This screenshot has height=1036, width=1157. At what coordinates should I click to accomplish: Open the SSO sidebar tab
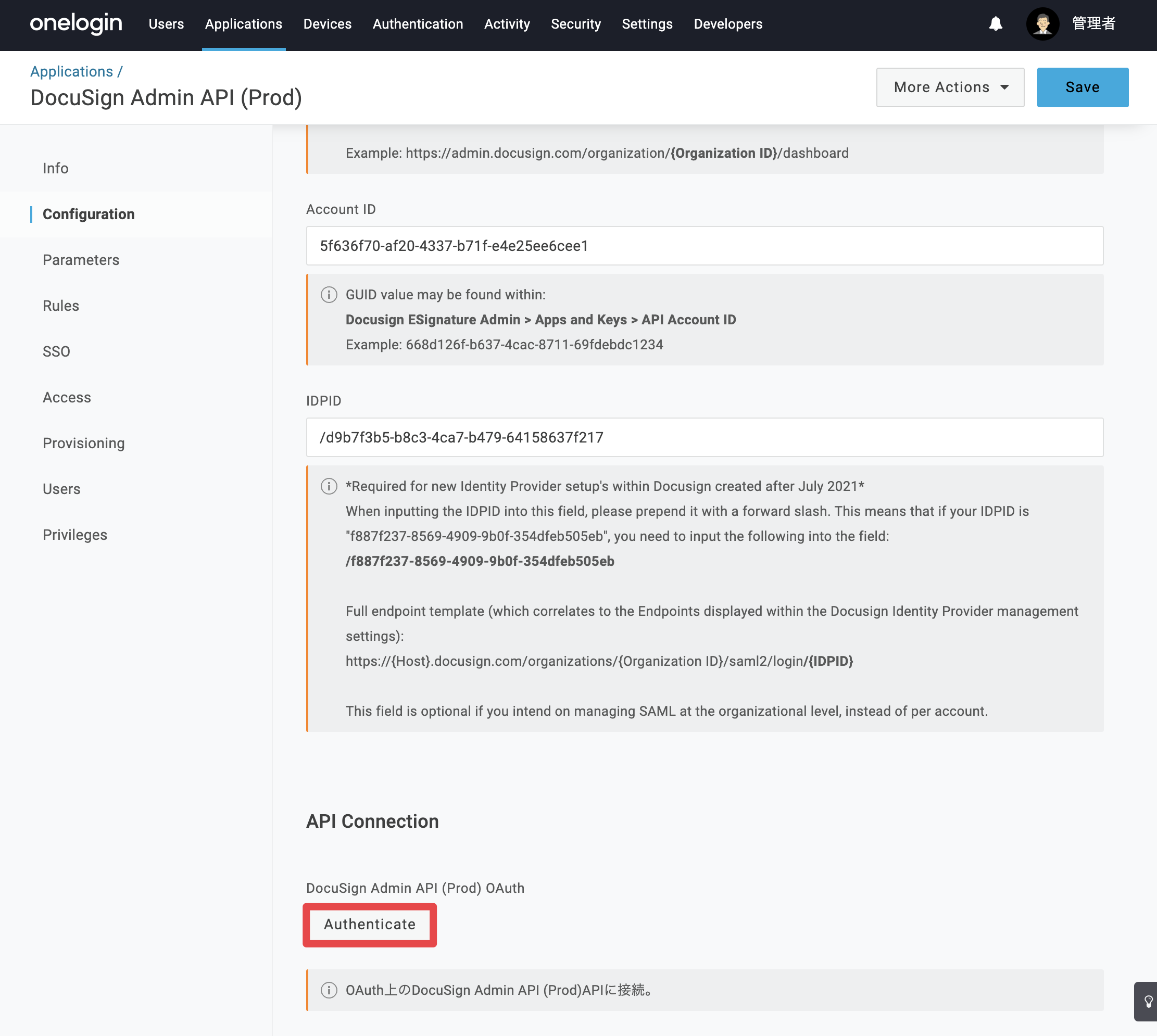click(56, 352)
